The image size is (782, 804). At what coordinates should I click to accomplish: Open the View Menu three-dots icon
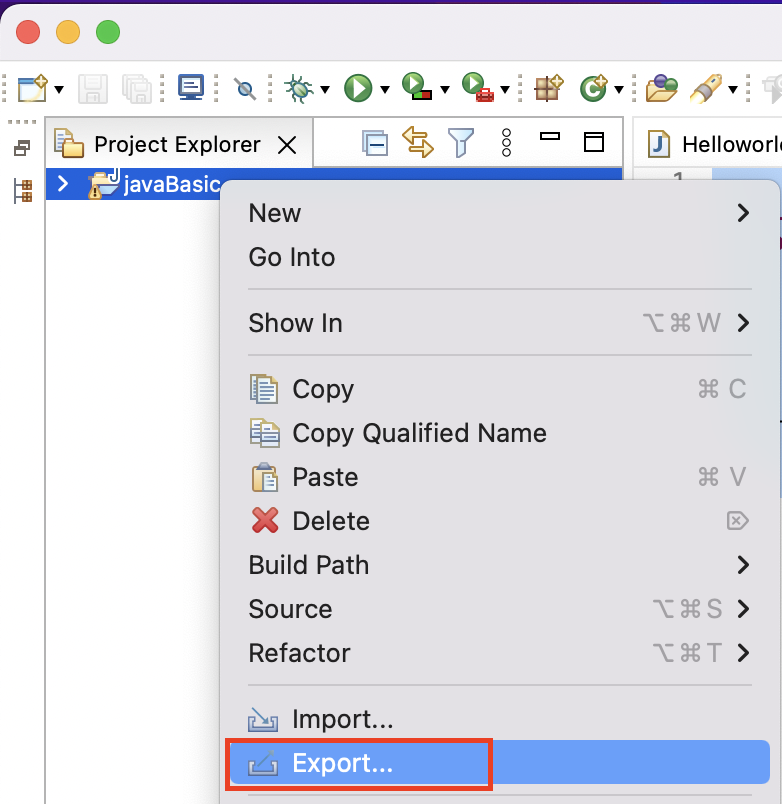pos(506,143)
